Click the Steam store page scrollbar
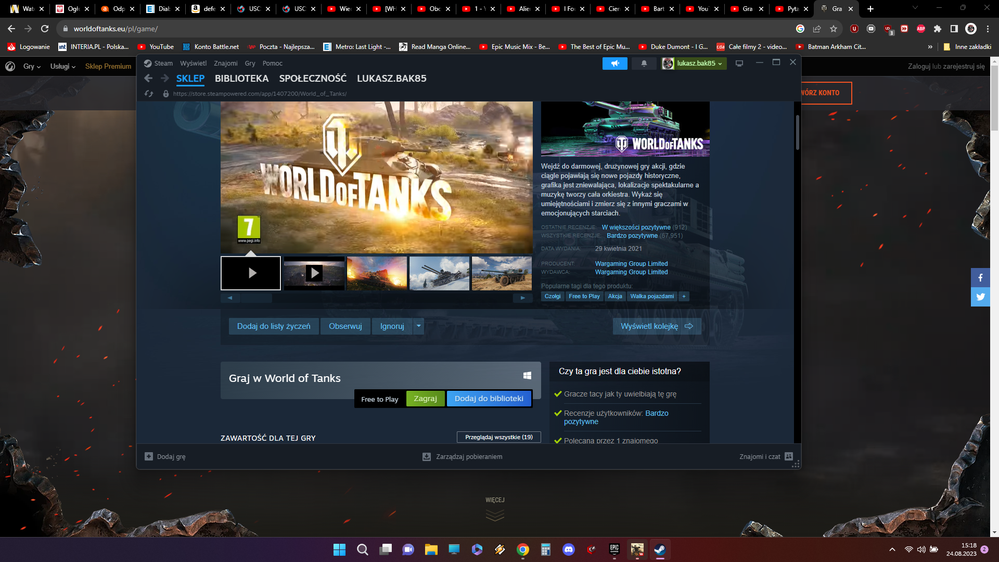 (797, 131)
